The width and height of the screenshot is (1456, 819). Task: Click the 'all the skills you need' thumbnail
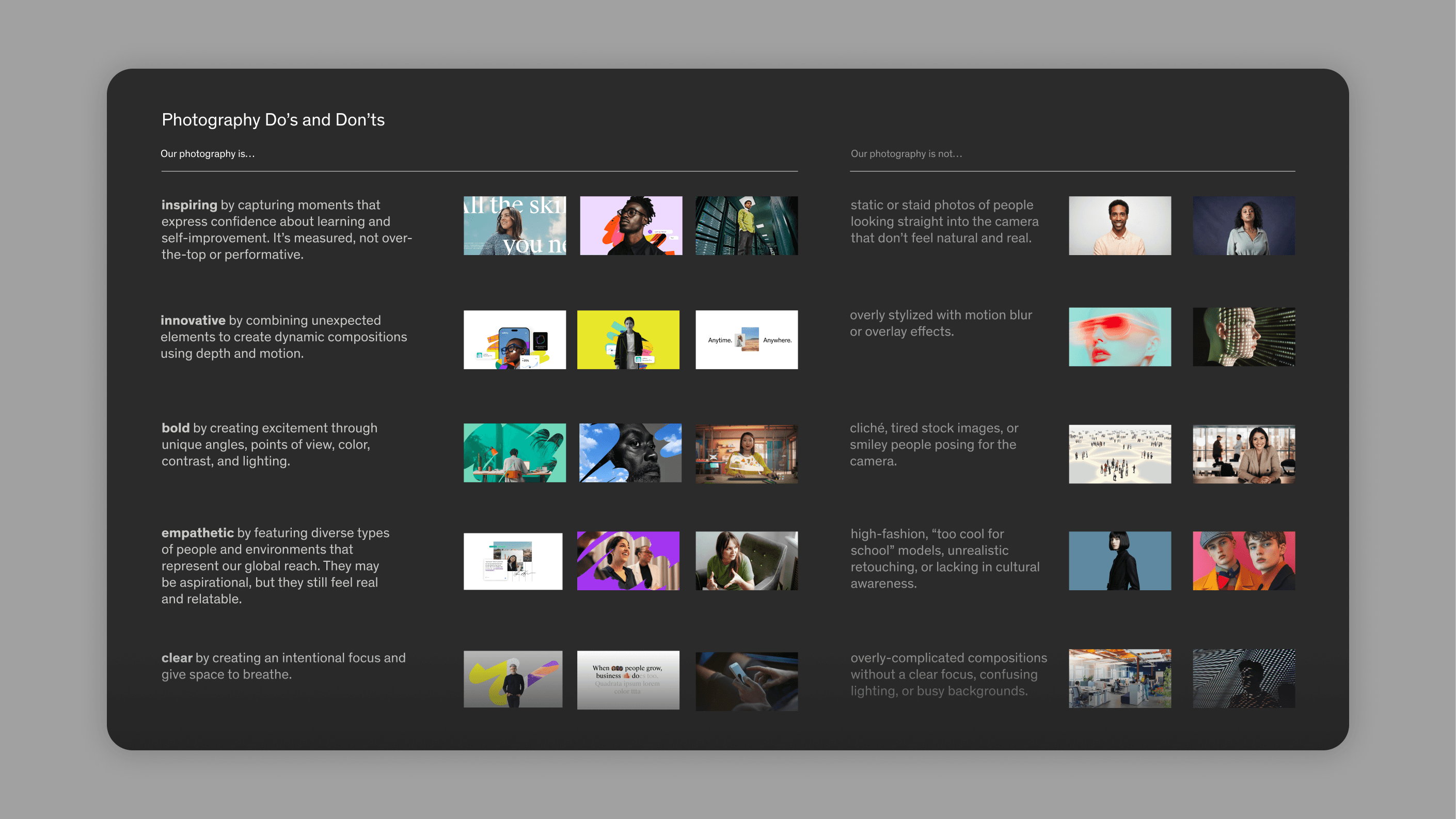(x=514, y=226)
